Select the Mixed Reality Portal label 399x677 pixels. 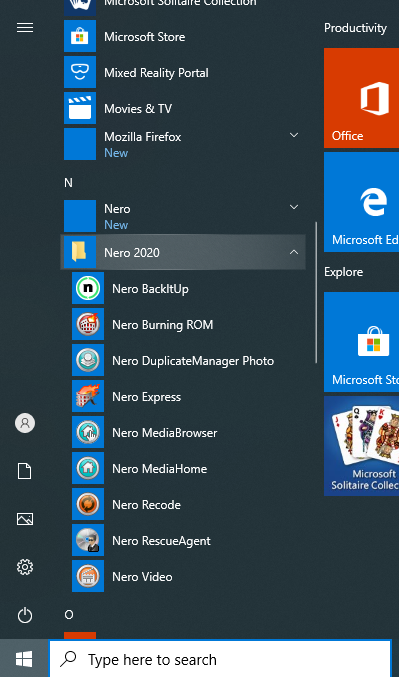click(156, 73)
